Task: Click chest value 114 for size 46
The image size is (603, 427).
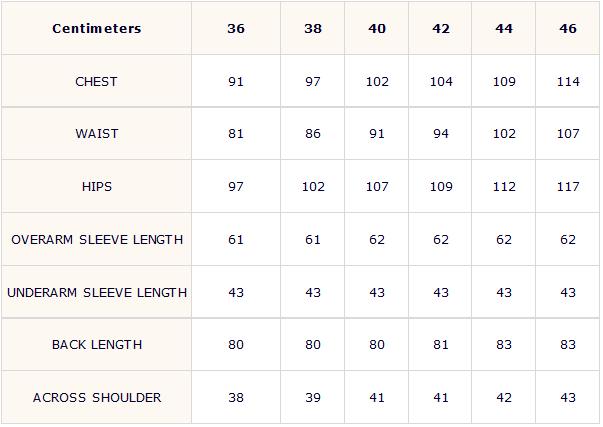Action: tap(568, 81)
